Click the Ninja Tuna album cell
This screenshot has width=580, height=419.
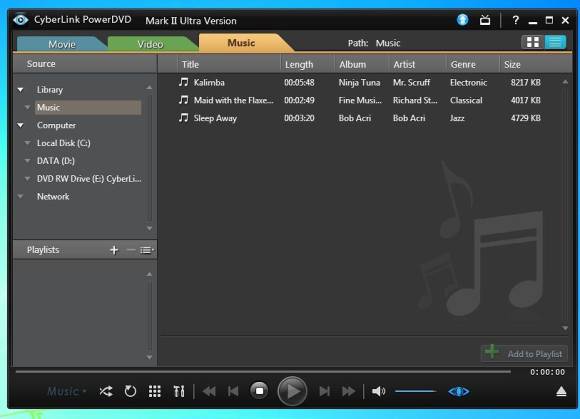(359, 82)
